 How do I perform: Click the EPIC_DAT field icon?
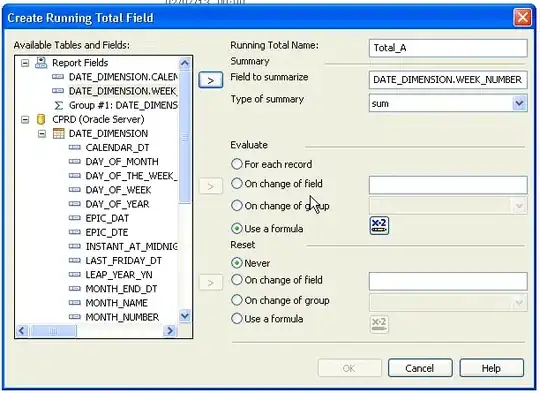[75, 218]
